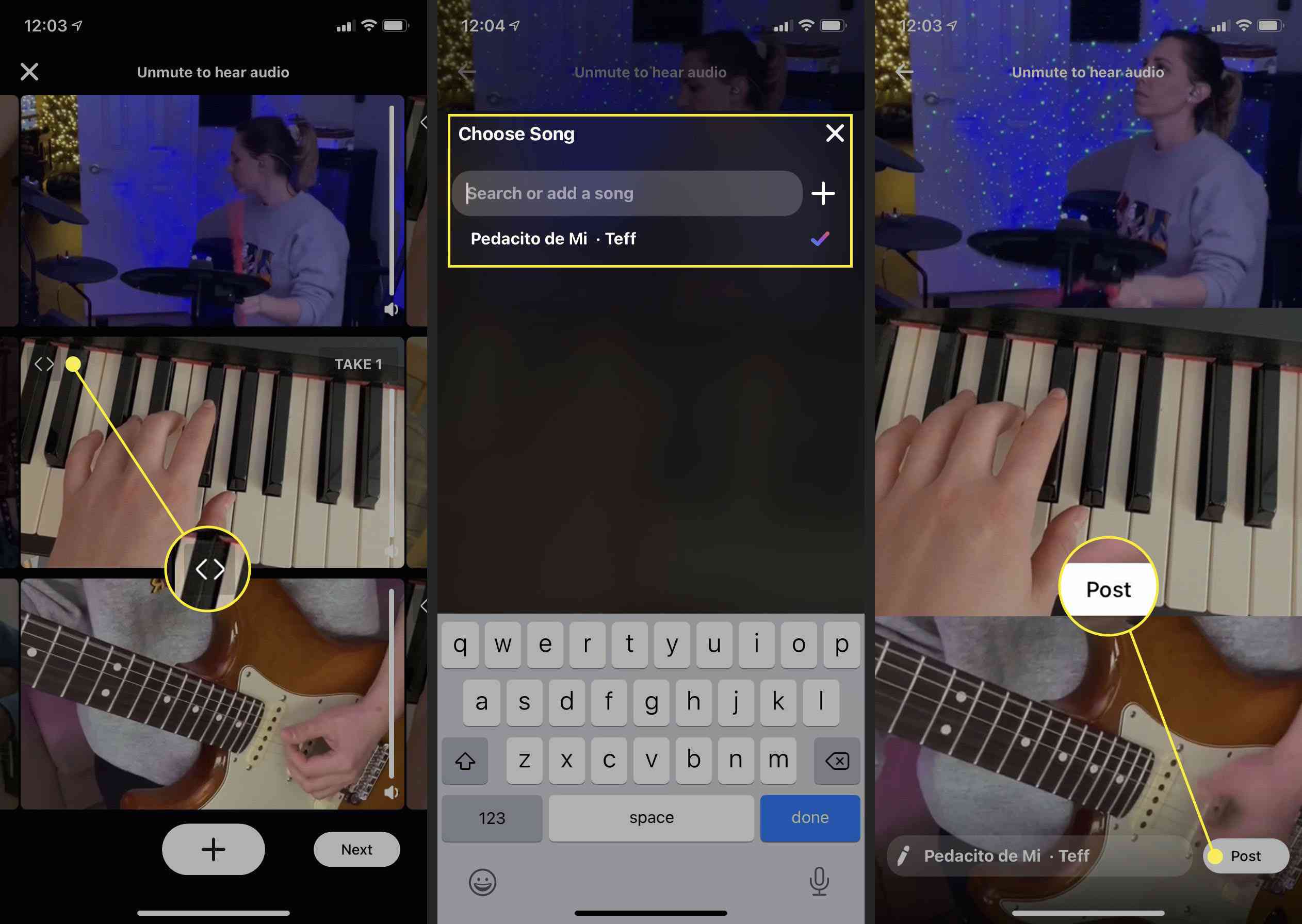This screenshot has height=924, width=1302.
Task: Expand the left arrow clip trim handle
Action: click(43, 363)
